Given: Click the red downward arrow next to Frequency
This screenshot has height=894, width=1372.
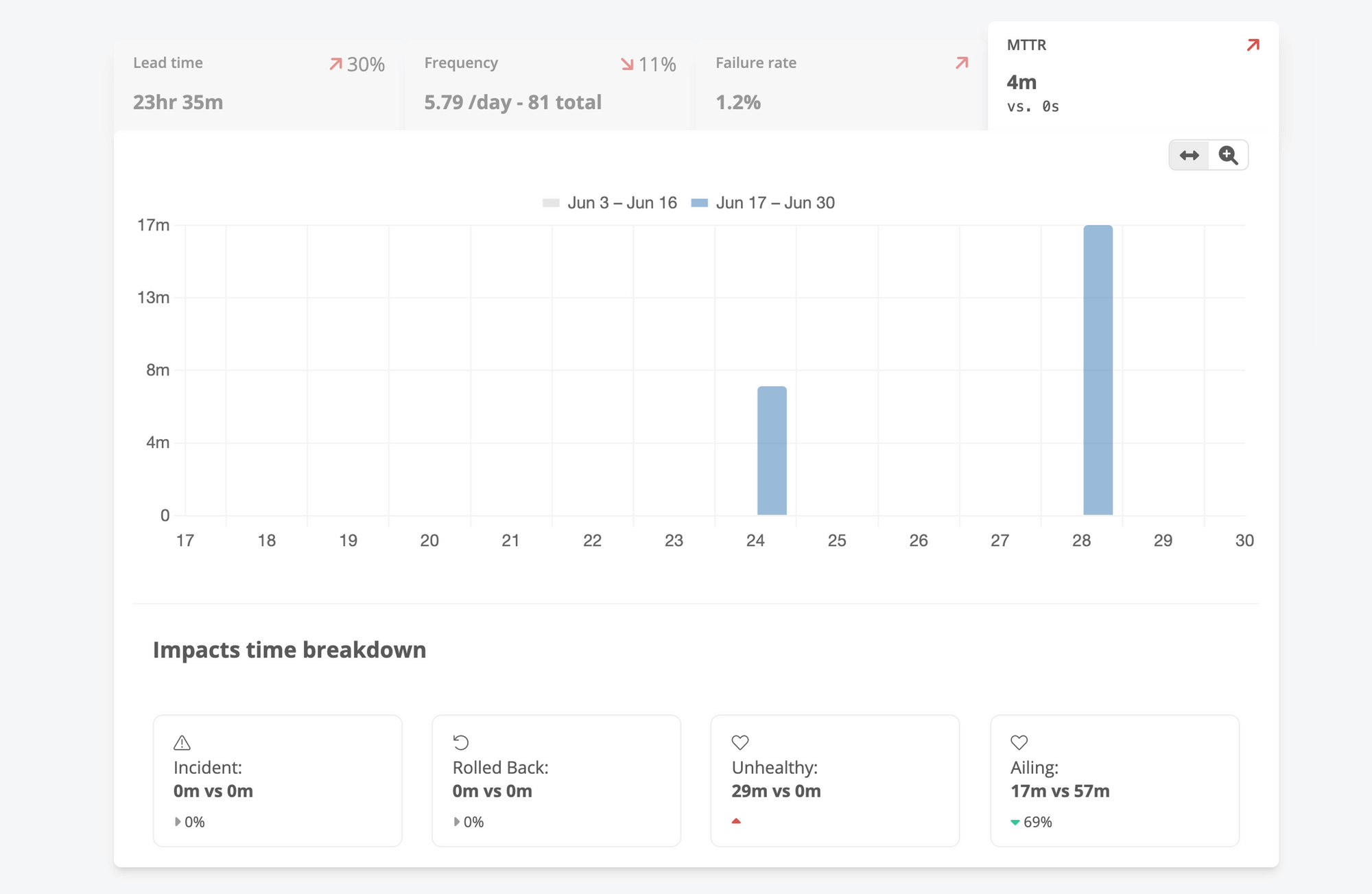Looking at the screenshot, I should pos(626,63).
